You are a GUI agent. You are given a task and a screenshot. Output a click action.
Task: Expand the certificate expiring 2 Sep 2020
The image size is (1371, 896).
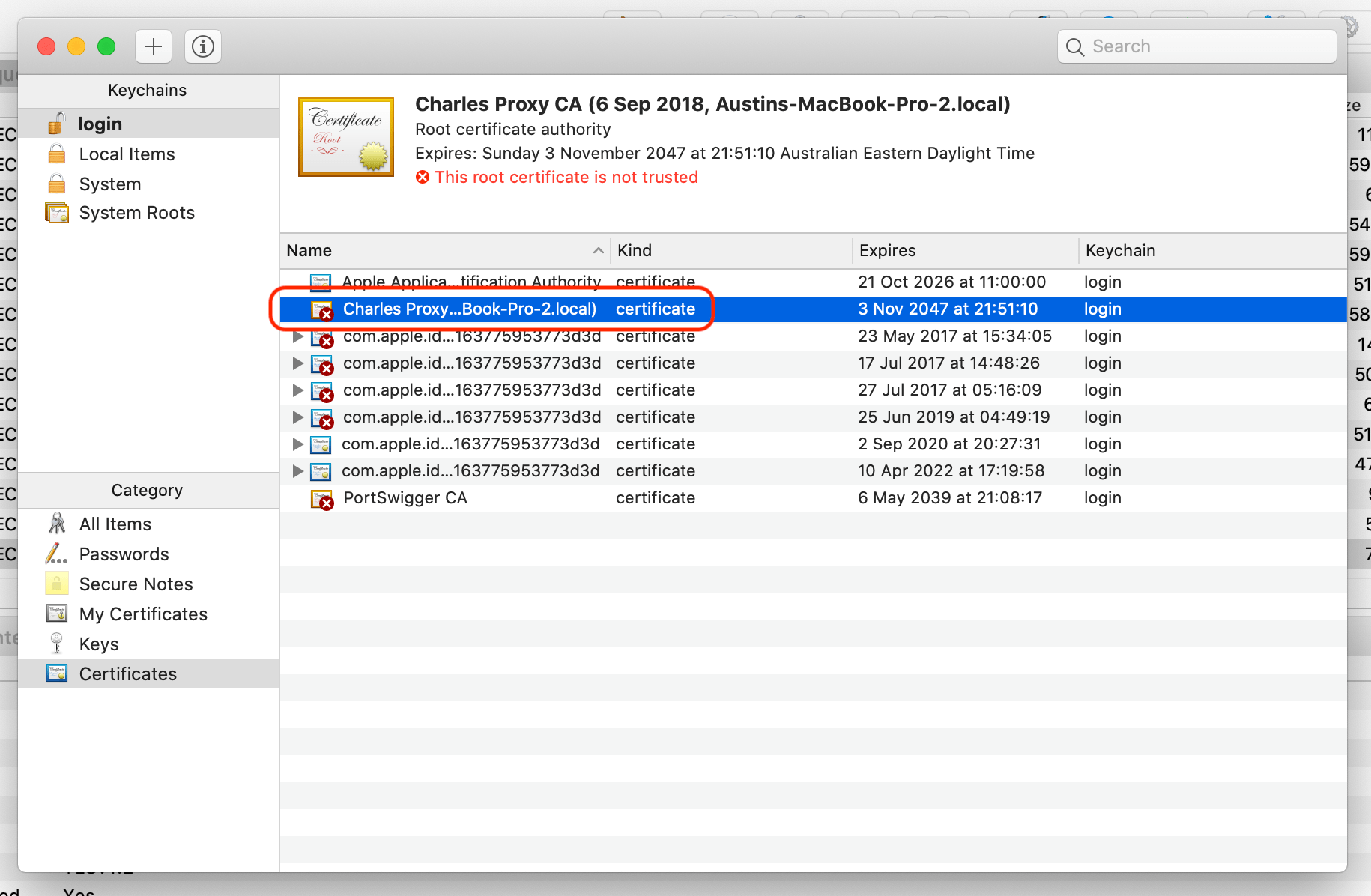pyautogui.click(x=297, y=444)
